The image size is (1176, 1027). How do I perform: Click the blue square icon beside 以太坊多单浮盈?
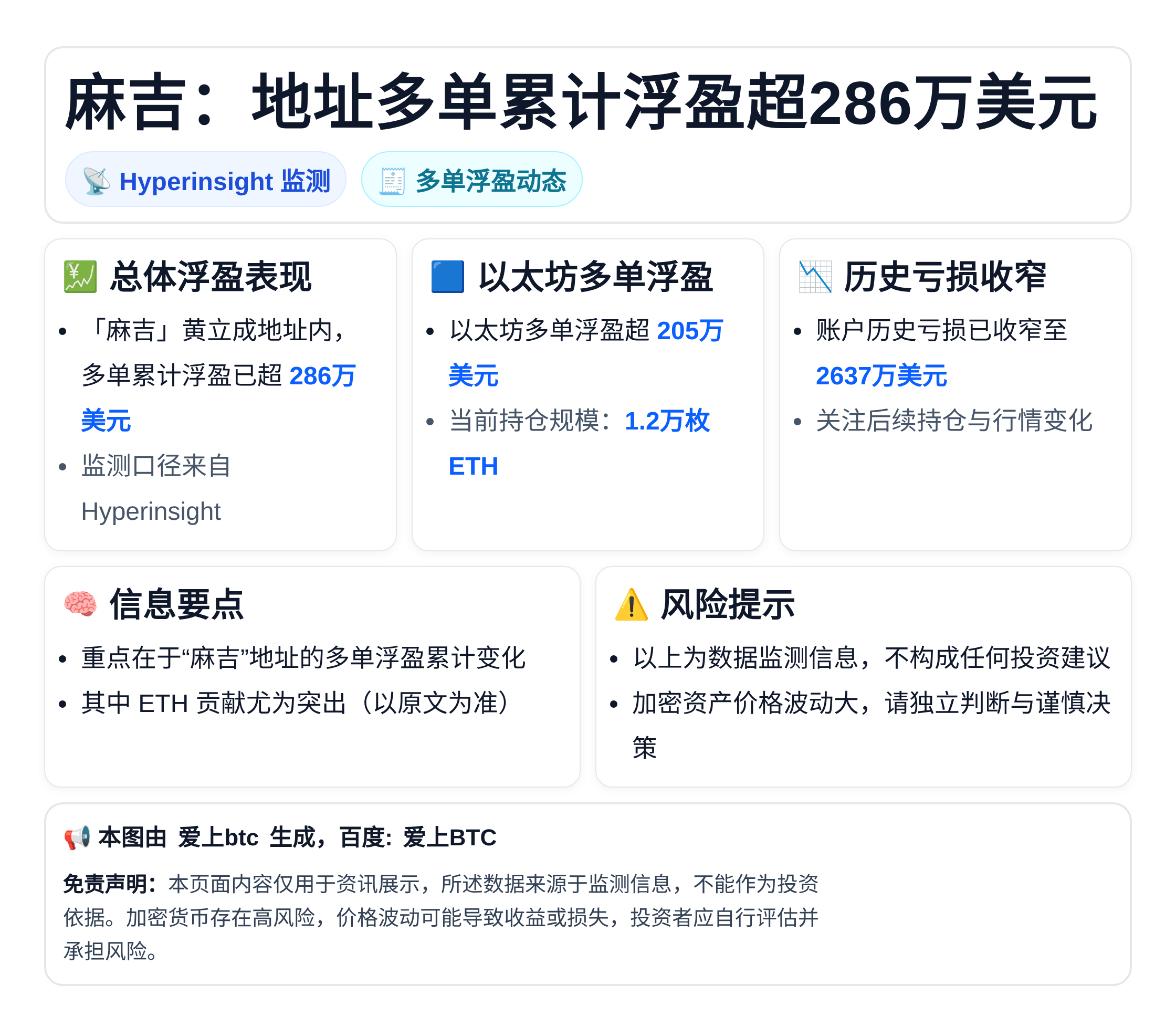pos(448,277)
